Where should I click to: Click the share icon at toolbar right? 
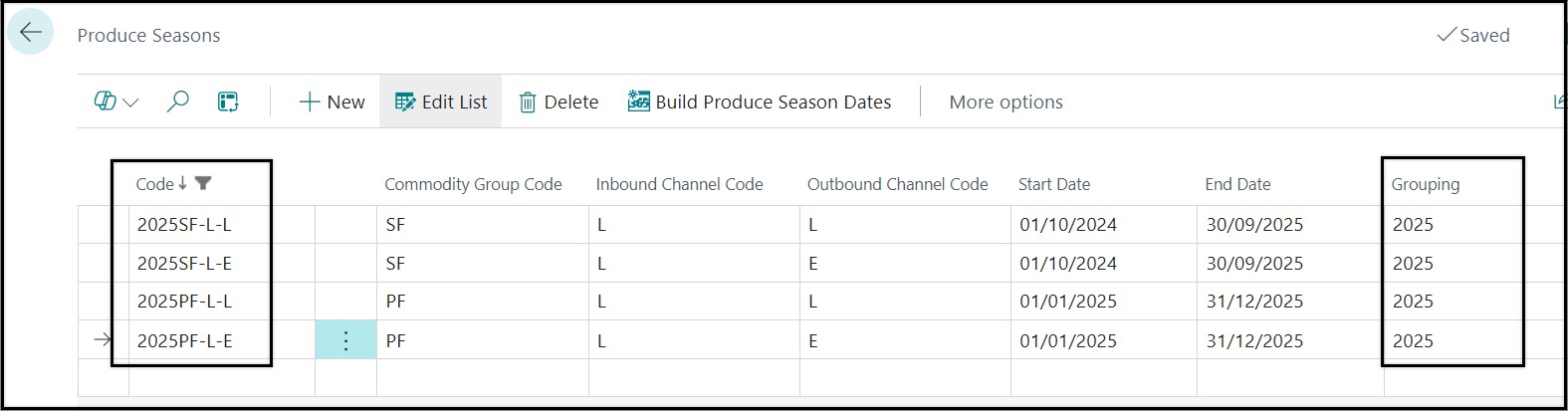click(1559, 102)
